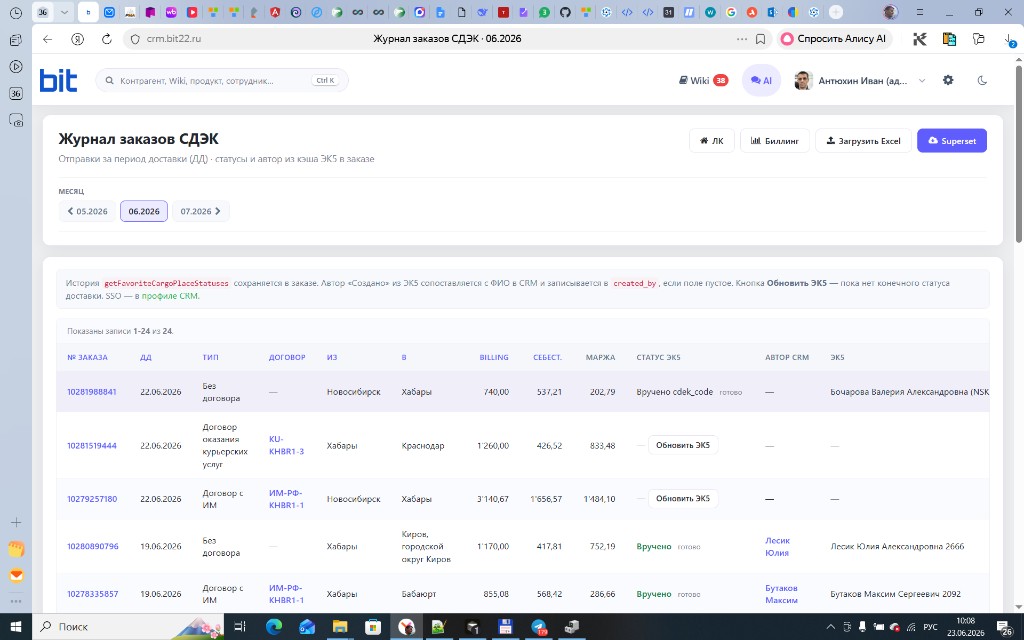Screen dimensions: 1024x640
Task: Click the crm.bit22.ru address bar
Action: [174, 39]
